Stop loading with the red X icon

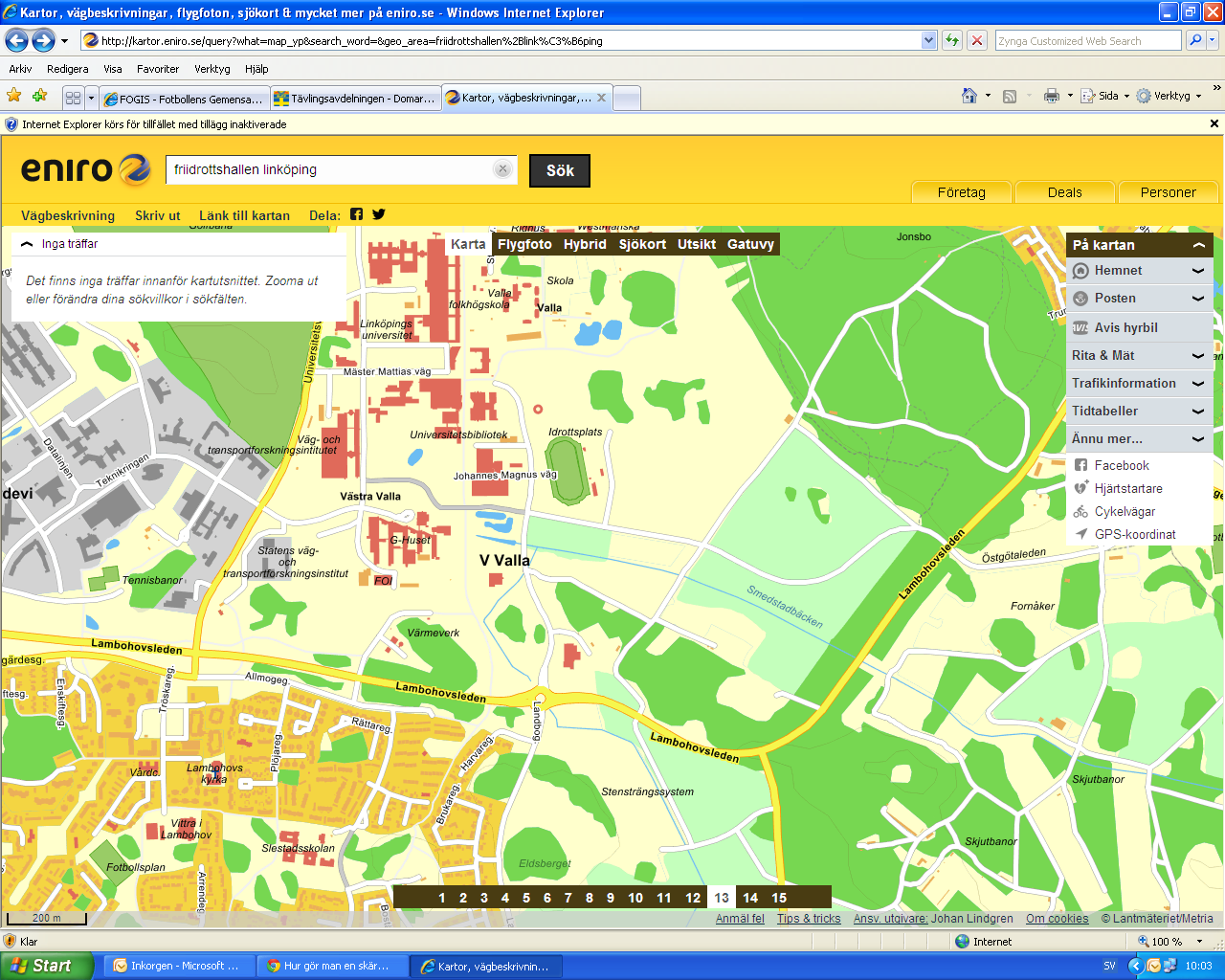pos(976,40)
